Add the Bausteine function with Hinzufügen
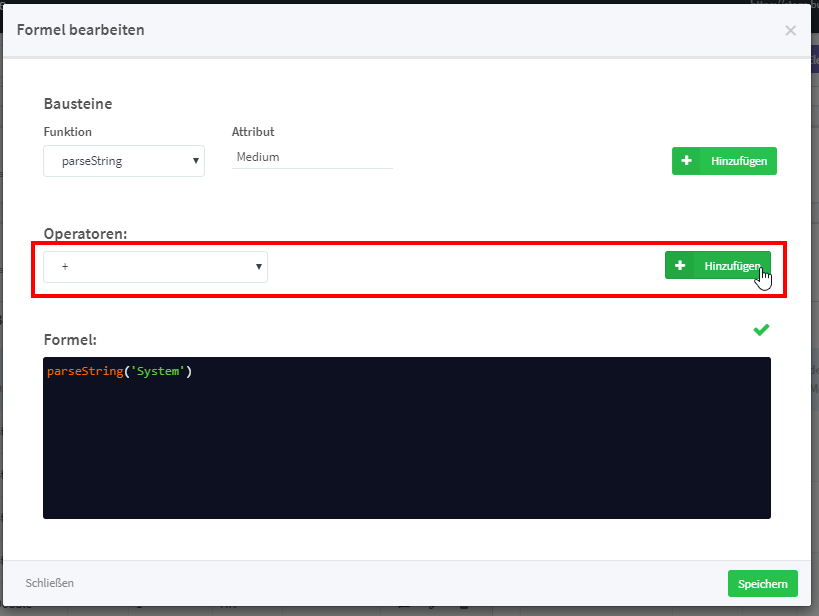The height and width of the screenshot is (616, 819). tap(724, 161)
